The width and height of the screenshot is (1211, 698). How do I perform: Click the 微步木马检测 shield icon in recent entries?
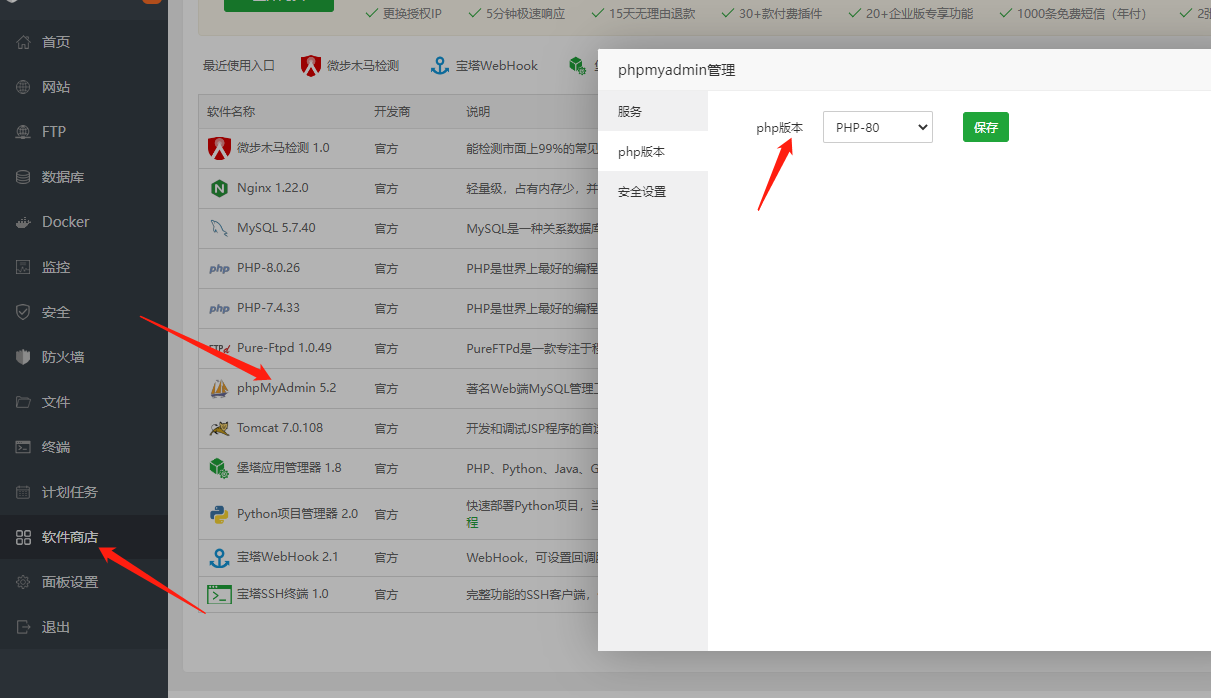pyautogui.click(x=310, y=66)
